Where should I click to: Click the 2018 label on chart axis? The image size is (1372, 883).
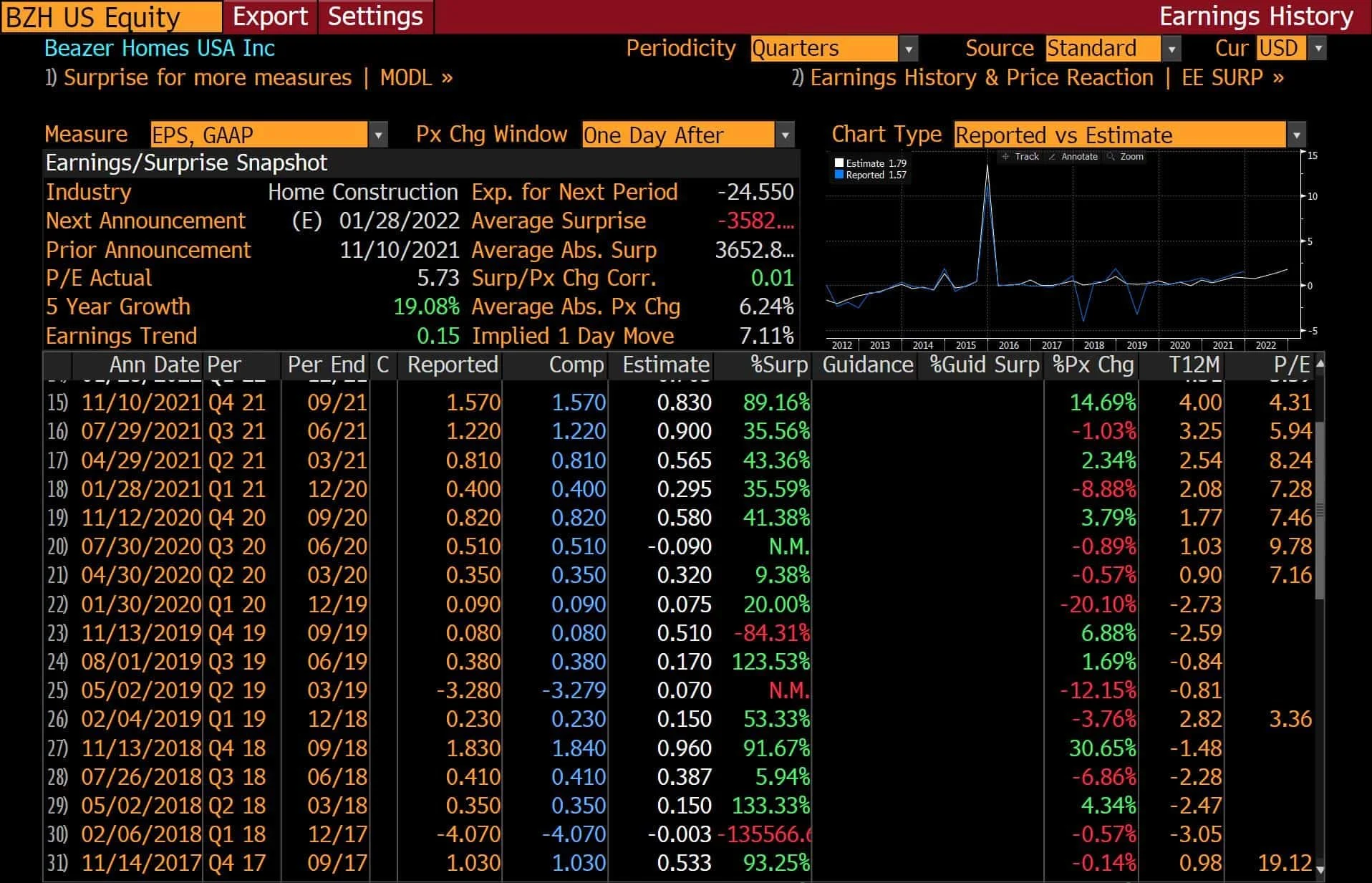coord(1093,345)
